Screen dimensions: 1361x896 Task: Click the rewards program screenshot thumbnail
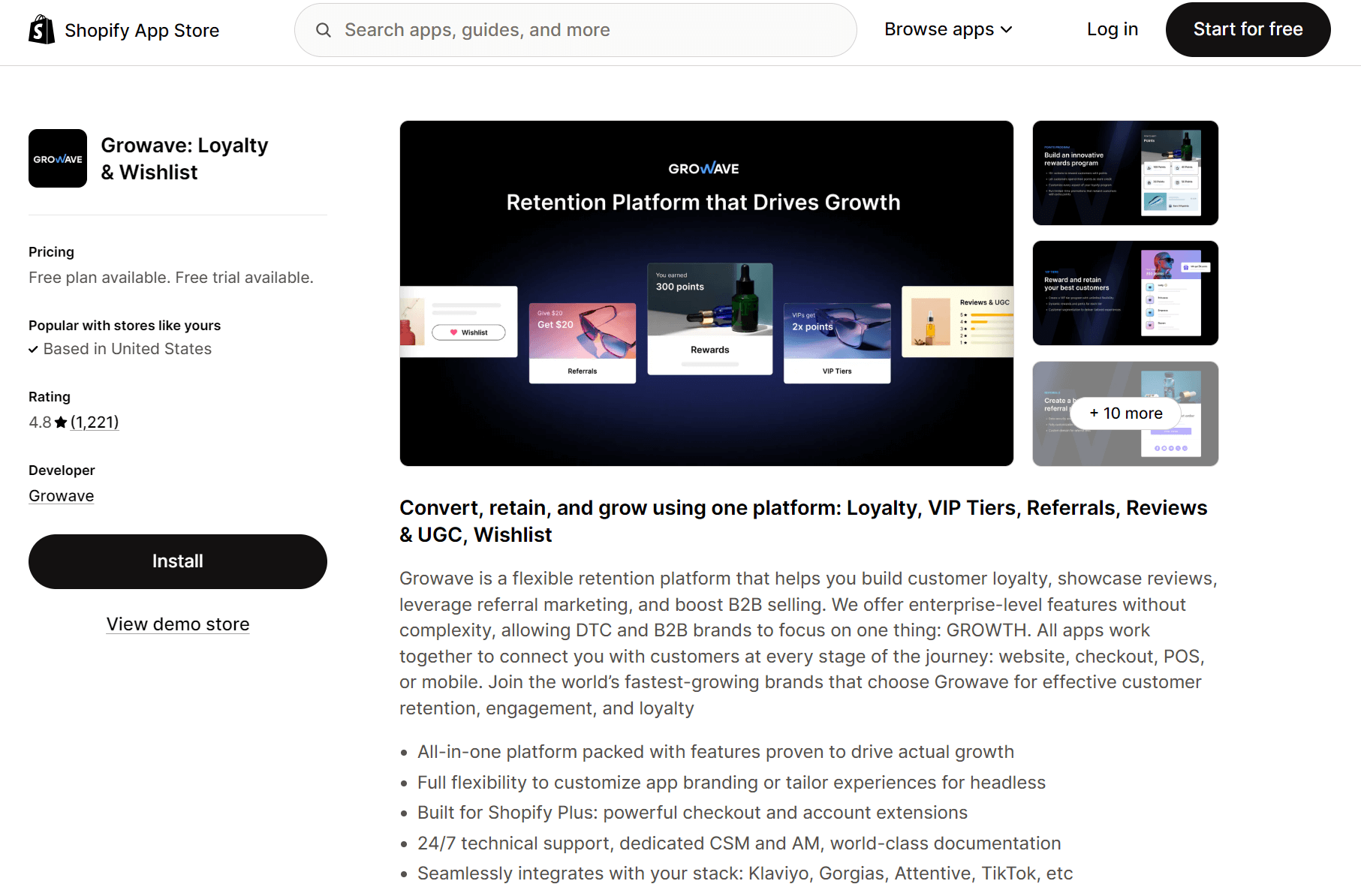tap(1125, 173)
